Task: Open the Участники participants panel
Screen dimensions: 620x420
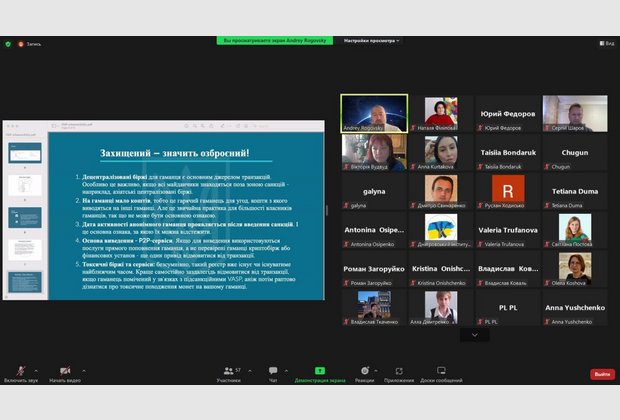Action: [x=228, y=371]
